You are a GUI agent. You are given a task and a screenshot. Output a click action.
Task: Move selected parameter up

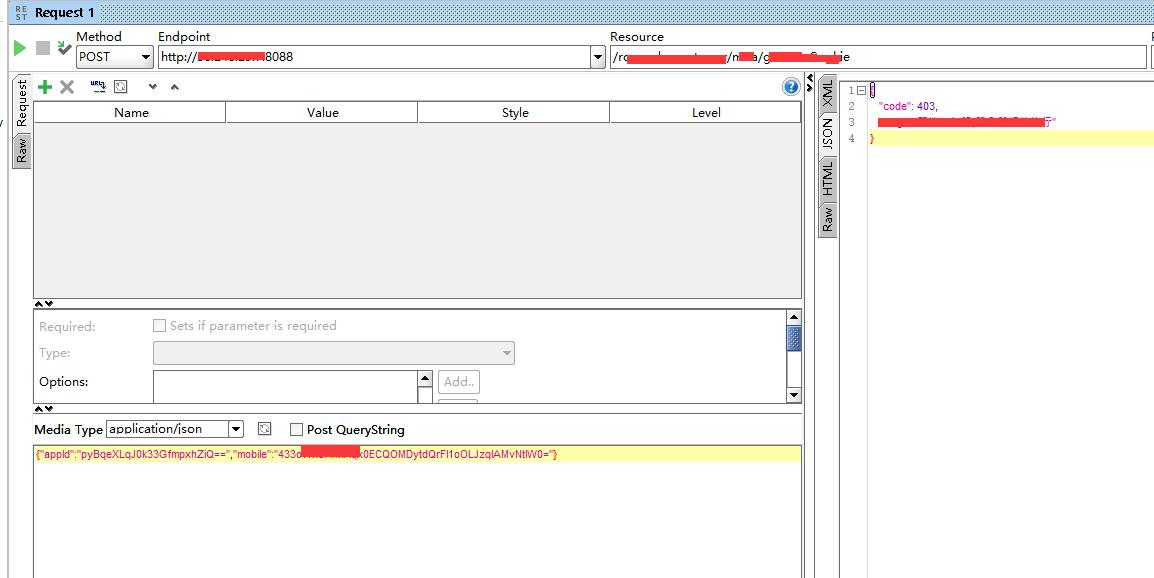point(174,87)
